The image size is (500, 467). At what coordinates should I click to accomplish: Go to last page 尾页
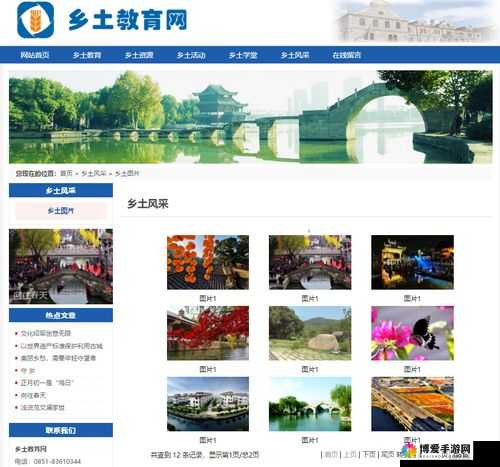point(388,454)
